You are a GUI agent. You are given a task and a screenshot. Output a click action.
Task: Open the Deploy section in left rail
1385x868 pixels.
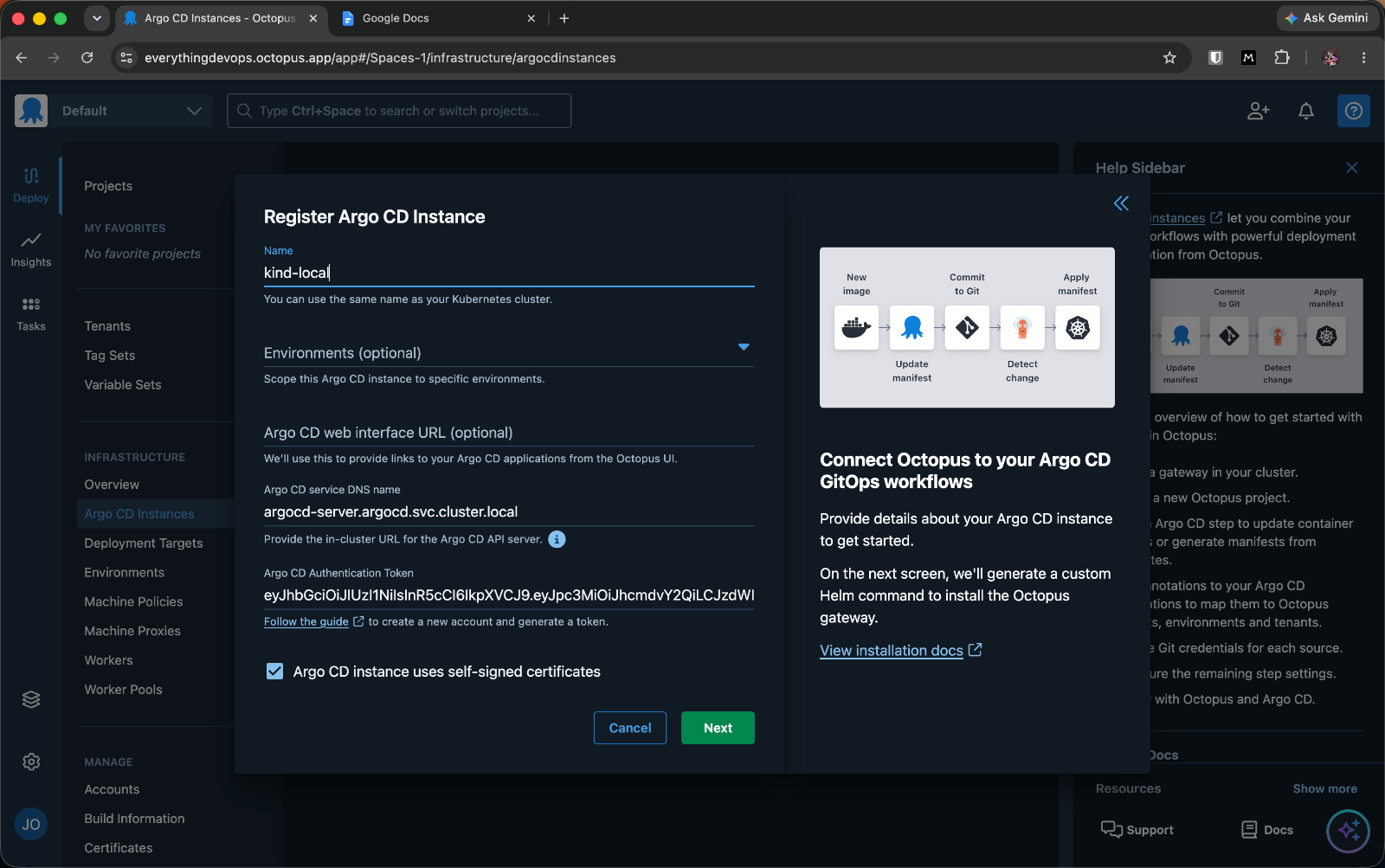tap(31, 185)
